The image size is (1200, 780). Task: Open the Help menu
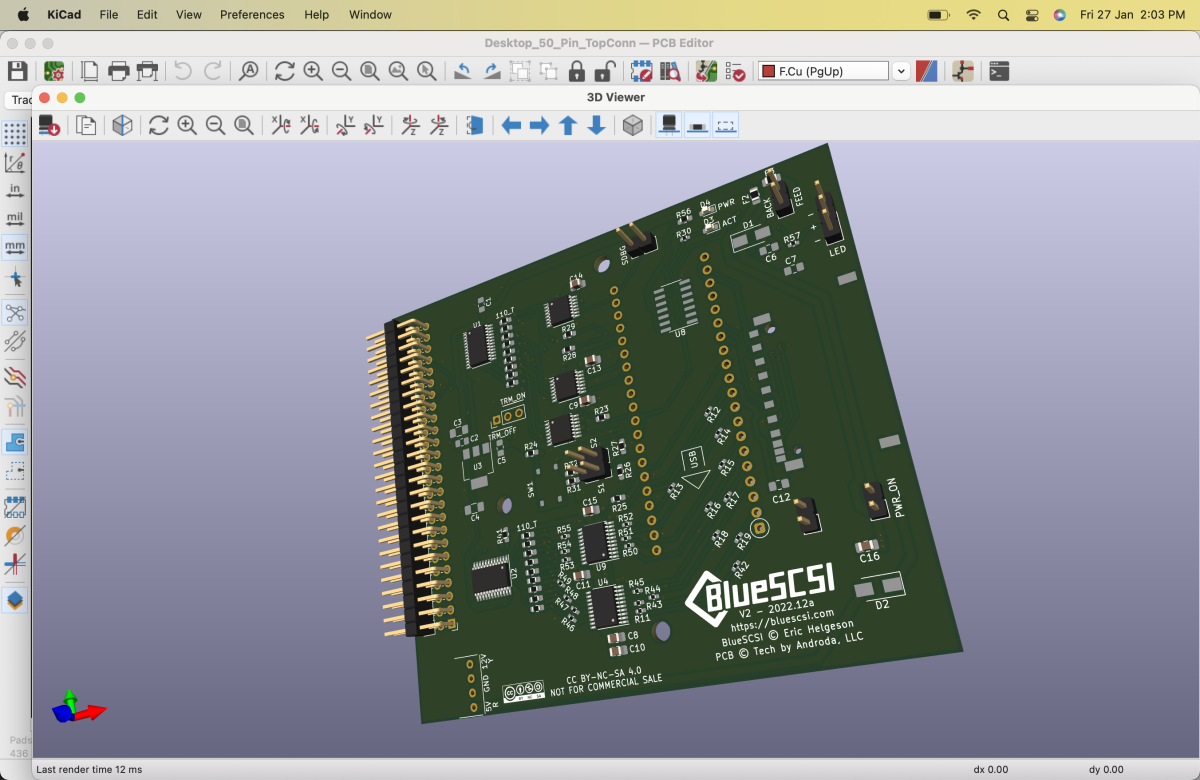[x=317, y=15]
